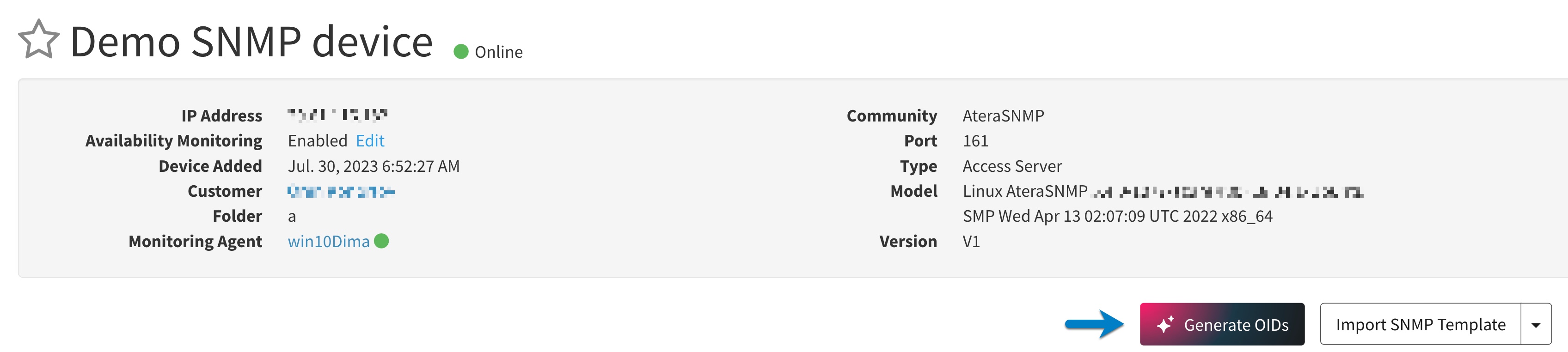Click the Device Added date value
The width and height of the screenshot is (1568, 352).
coord(374,166)
